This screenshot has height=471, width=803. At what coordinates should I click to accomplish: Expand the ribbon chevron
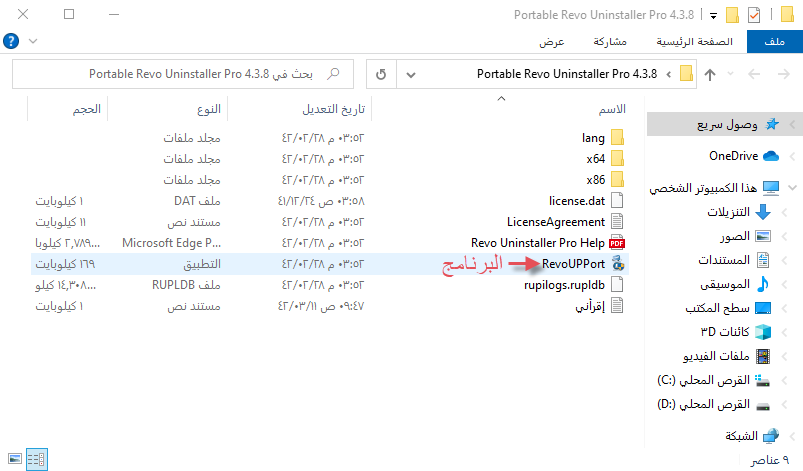tap(33, 41)
